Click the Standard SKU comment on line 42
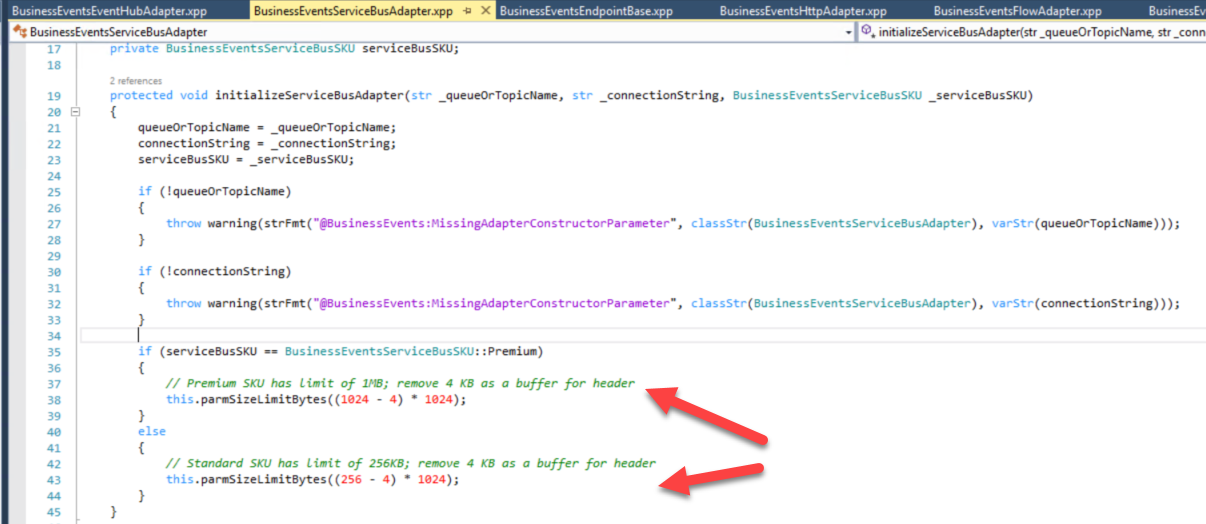This screenshot has width=1206, height=524. click(x=411, y=464)
